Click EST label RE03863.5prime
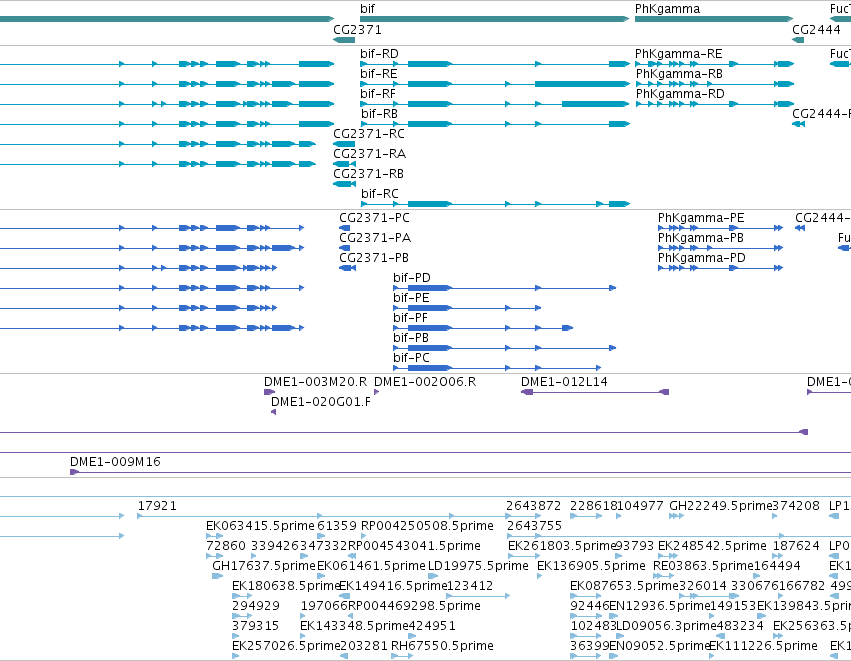The image size is (851, 661). click(703, 566)
